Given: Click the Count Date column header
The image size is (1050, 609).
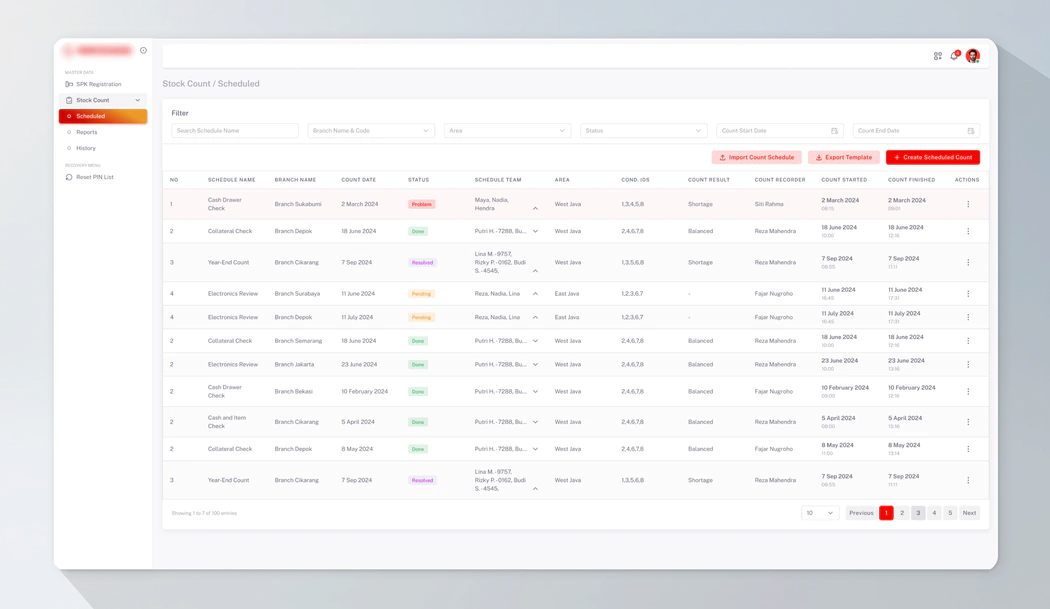Looking at the screenshot, I should point(359,180).
